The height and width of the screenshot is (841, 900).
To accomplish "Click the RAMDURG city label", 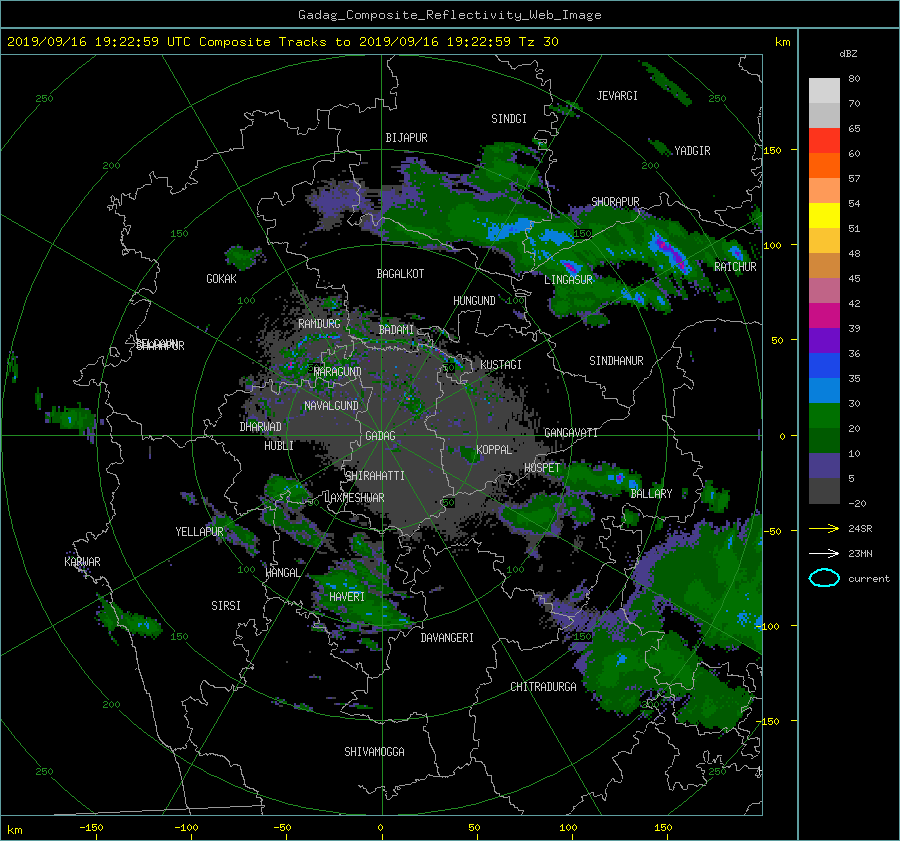I will click(x=319, y=324).
